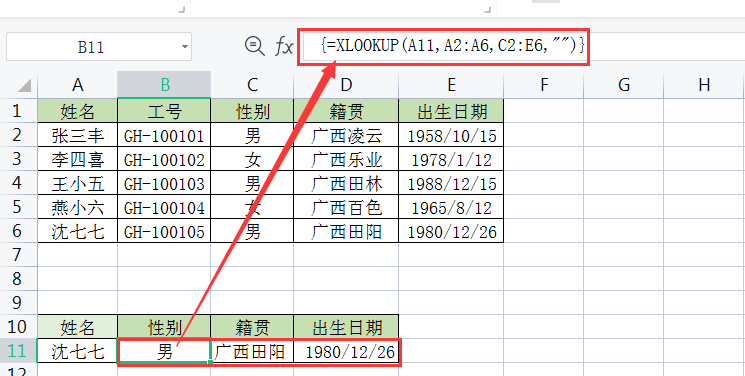
Task: Select row 10 header
Action: (x=18, y=327)
